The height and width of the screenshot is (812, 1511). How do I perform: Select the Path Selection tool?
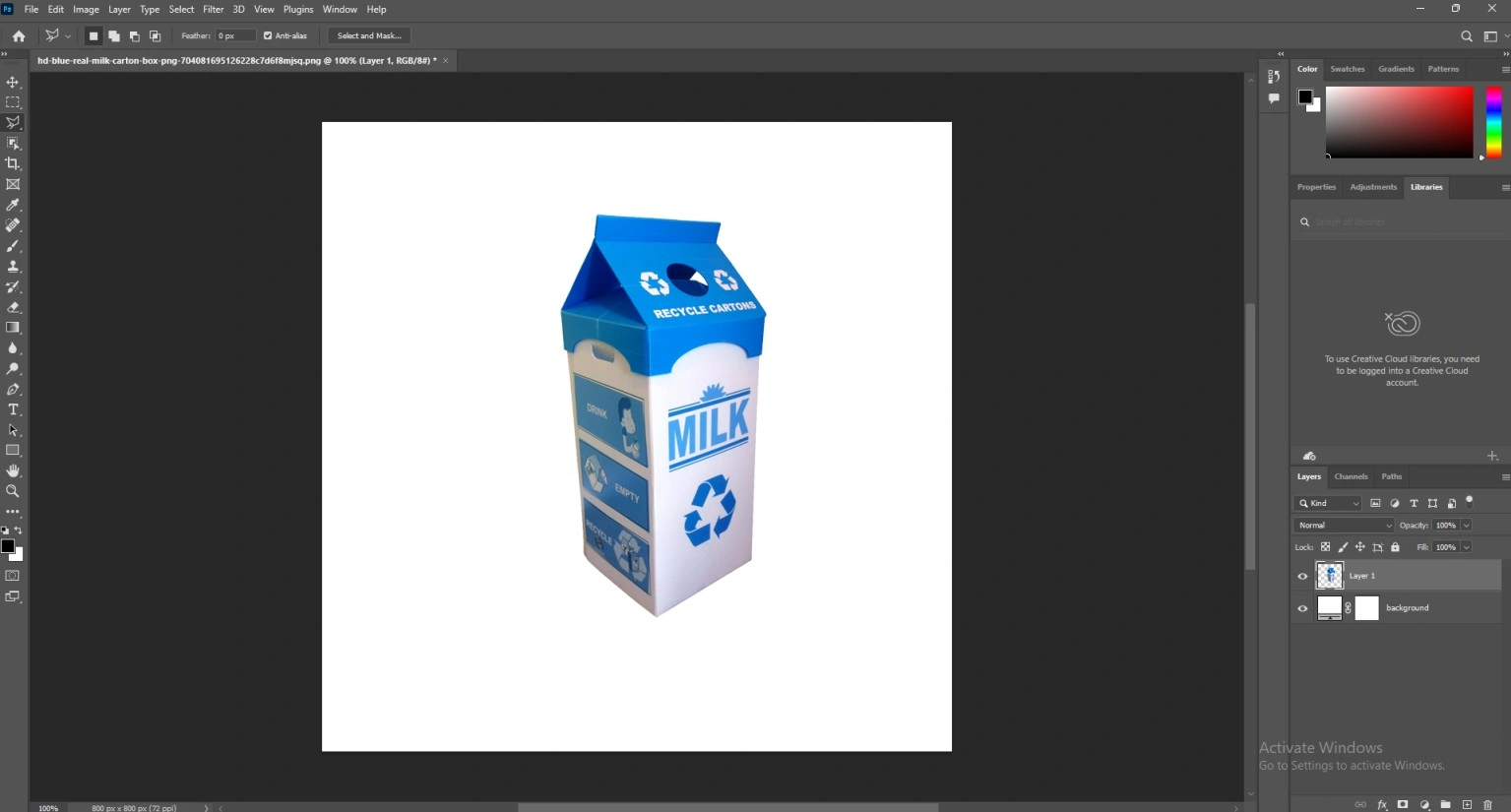click(13, 430)
